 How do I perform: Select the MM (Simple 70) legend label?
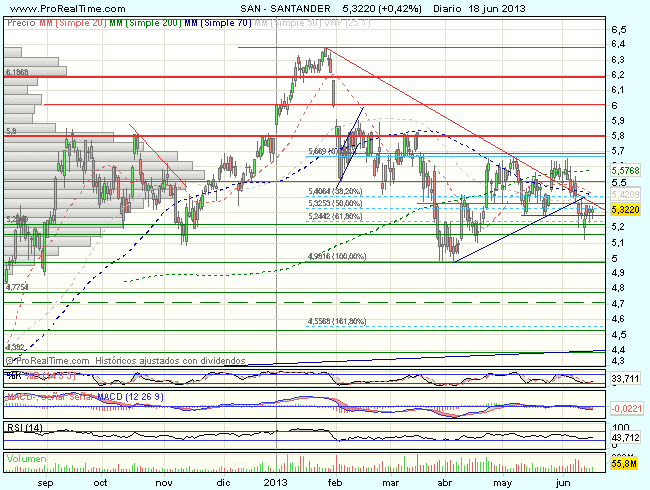[x=222, y=20]
